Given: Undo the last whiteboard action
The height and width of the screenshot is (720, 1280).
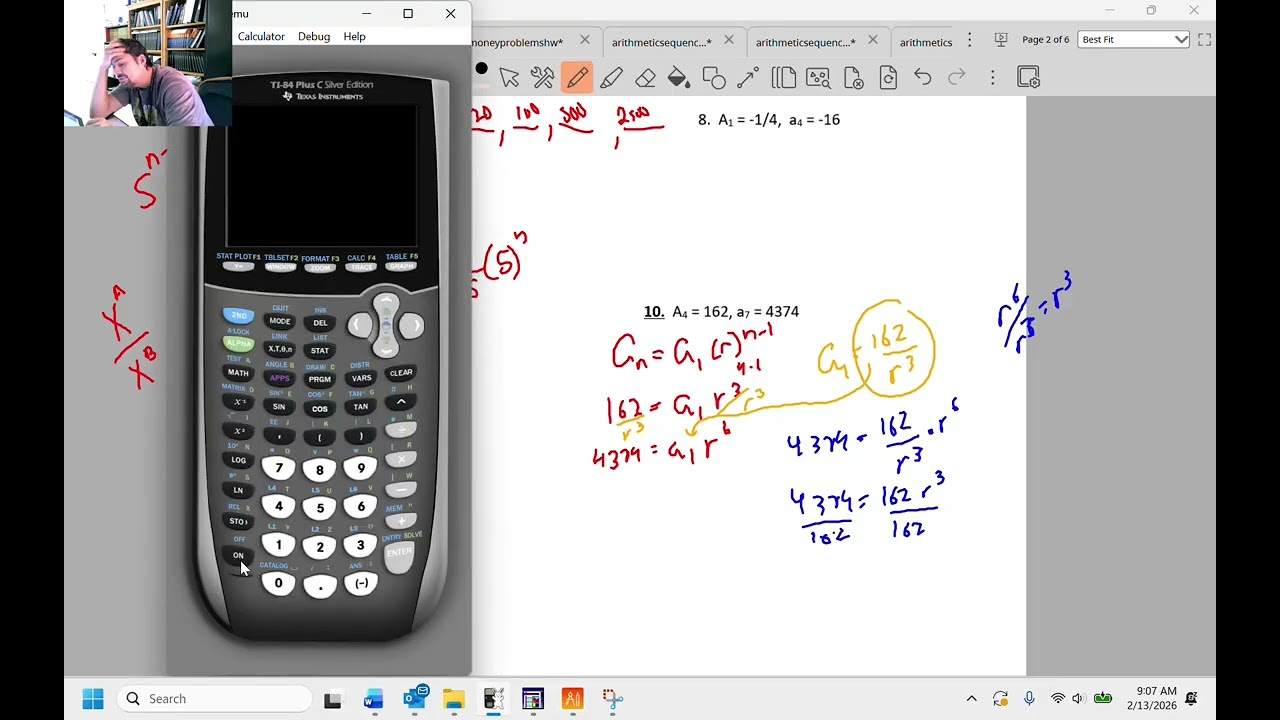Looking at the screenshot, I should (x=922, y=77).
